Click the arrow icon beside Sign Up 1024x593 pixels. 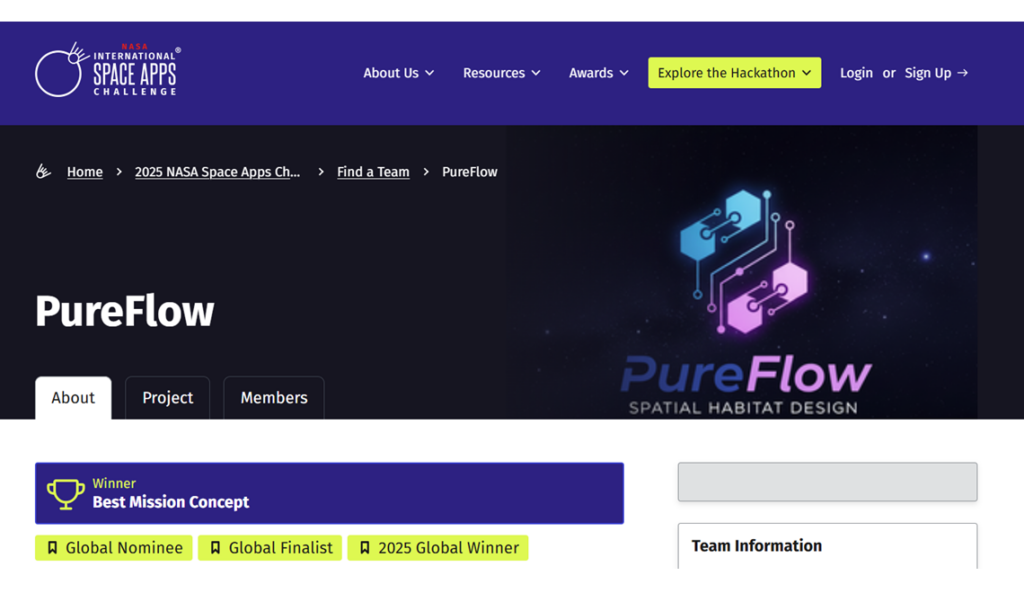tap(963, 73)
